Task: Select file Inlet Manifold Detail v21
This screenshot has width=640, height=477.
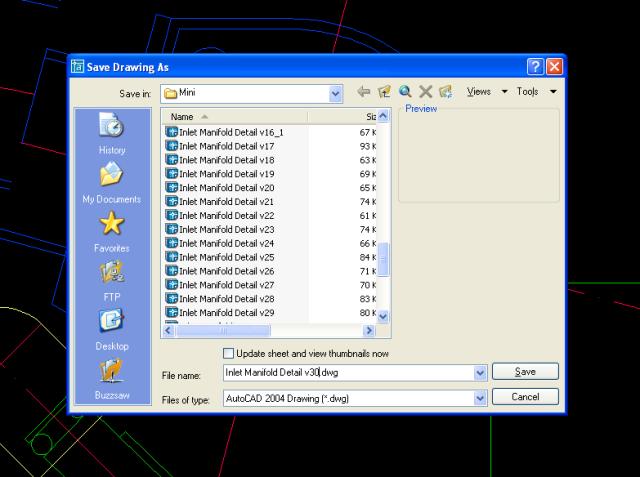Action: (x=226, y=201)
